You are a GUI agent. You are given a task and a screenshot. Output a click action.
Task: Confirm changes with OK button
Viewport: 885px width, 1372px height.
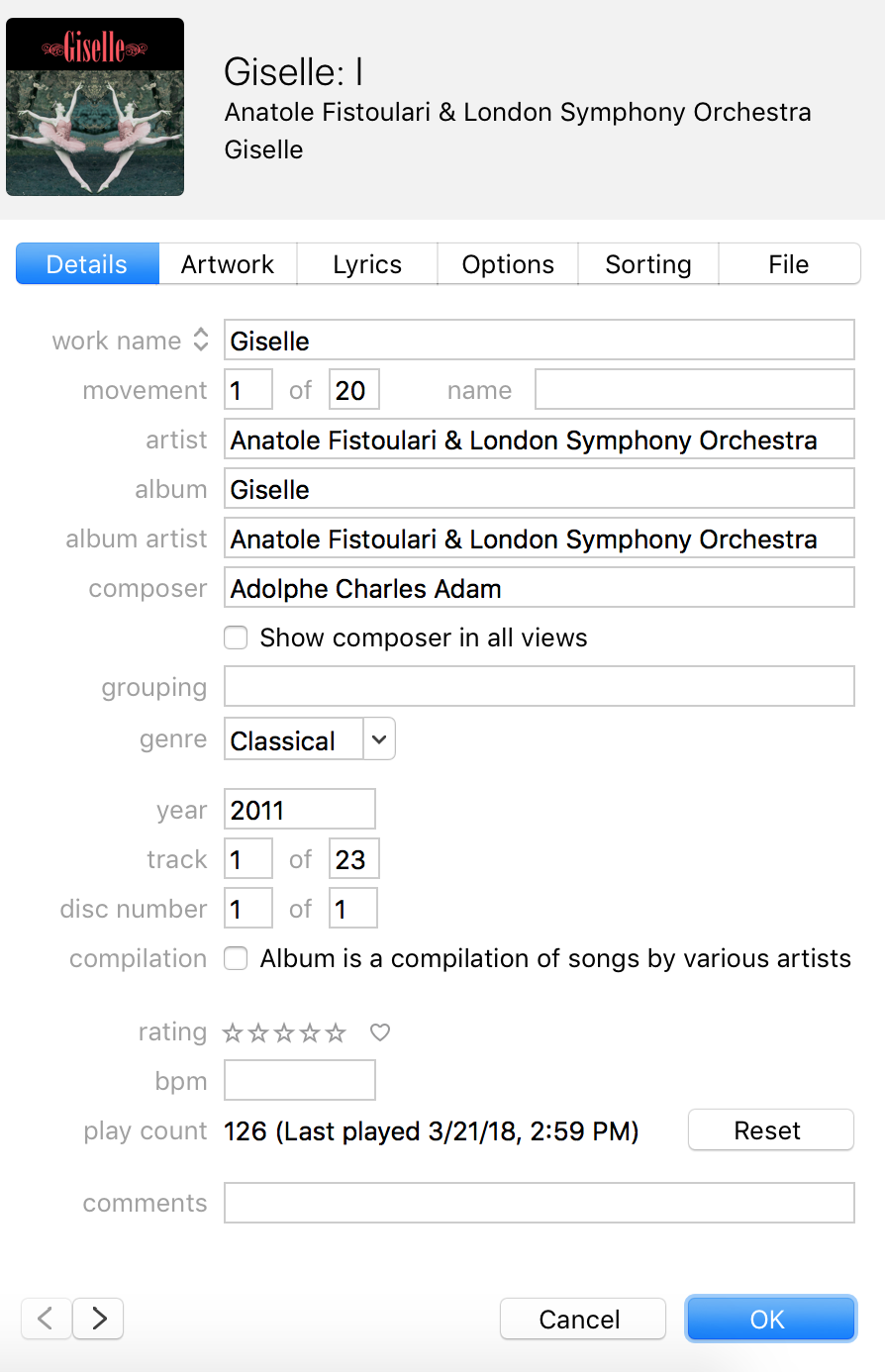(770, 1319)
